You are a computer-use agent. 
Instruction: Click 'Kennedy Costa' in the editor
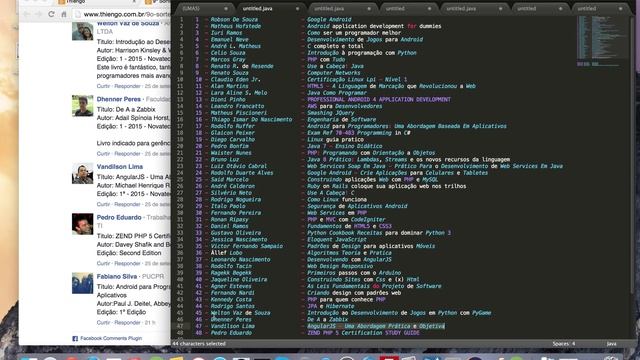pyautogui.click(x=231, y=300)
